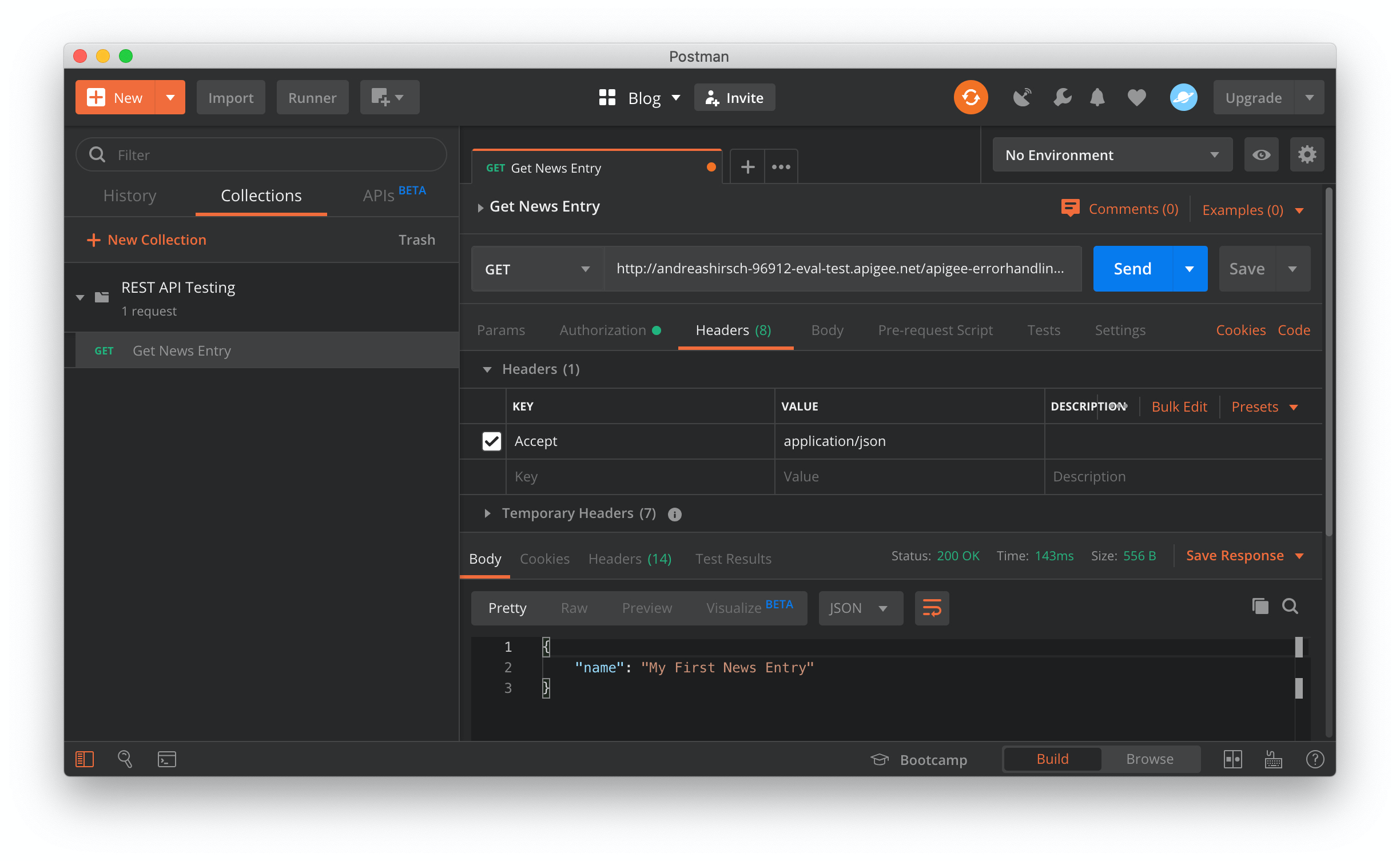This screenshot has height=861, width=1400.
Task: Click the workspace grid icon
Action: pos(607,98)
